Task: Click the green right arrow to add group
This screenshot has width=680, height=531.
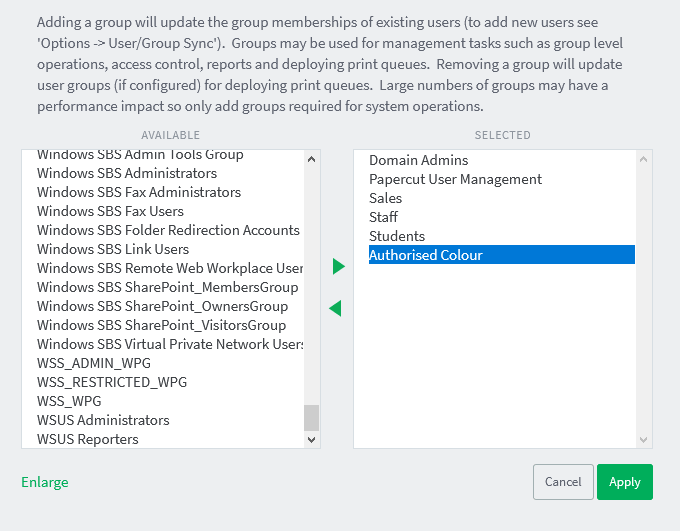Action: (x=339, y=266)
